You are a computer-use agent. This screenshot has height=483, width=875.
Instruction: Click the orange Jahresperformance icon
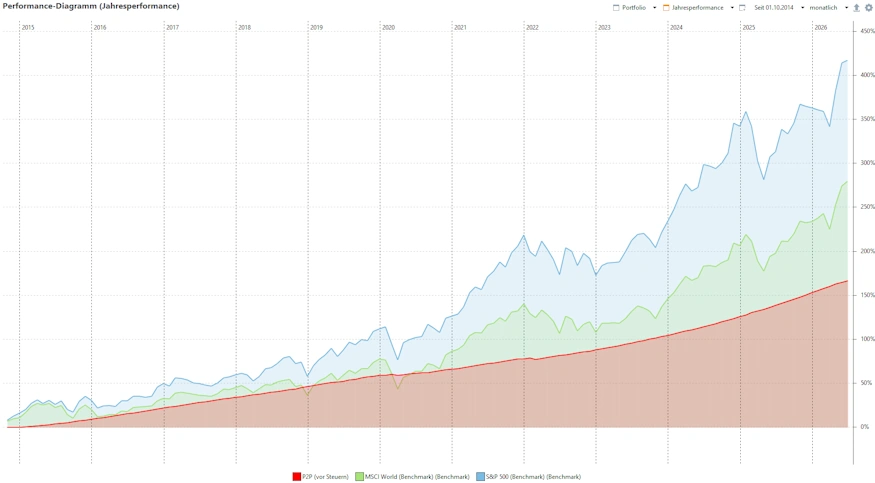coord(666,8)
